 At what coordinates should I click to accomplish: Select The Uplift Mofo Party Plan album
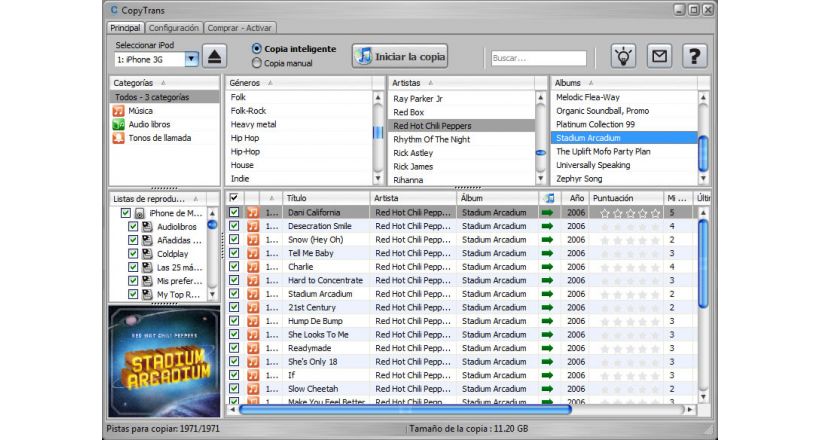pos(624,151)
